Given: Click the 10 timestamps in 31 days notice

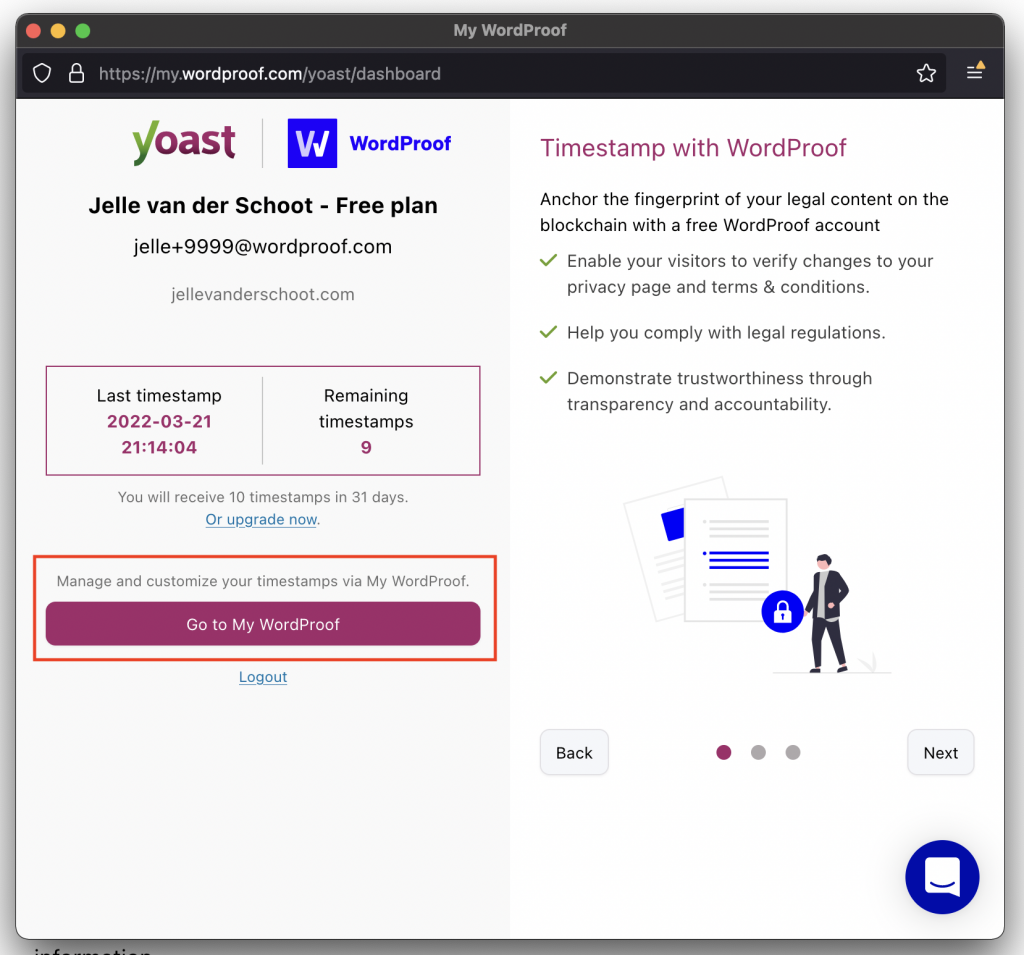Looking at the screenshot, I should tap(263, 497).
